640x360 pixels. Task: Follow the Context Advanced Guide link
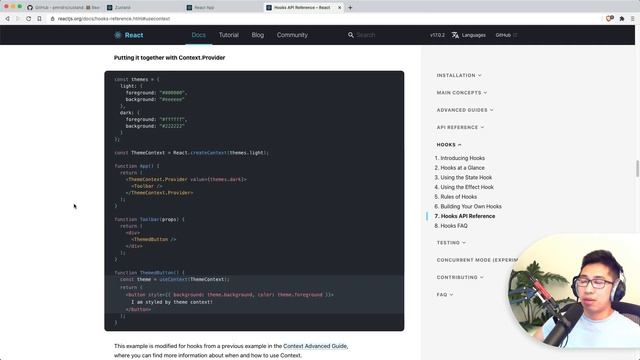(x=315, y=346)
